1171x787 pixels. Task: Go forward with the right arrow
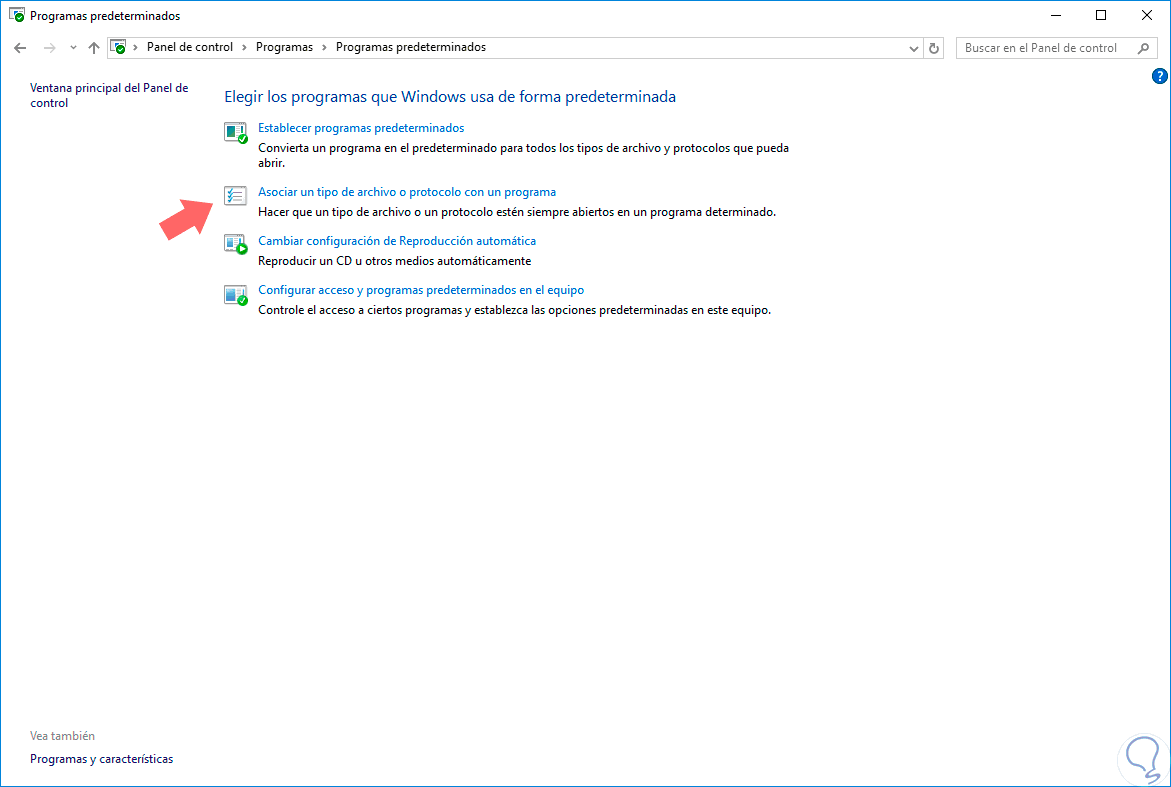click(49, 48)
